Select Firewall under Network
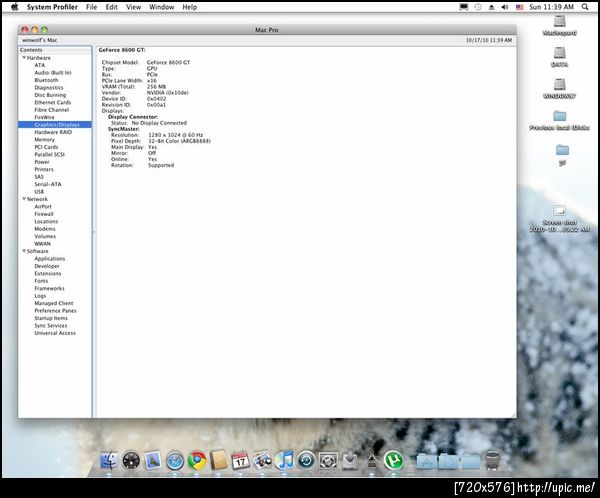 pyautogui.click(x=44, y=214)
